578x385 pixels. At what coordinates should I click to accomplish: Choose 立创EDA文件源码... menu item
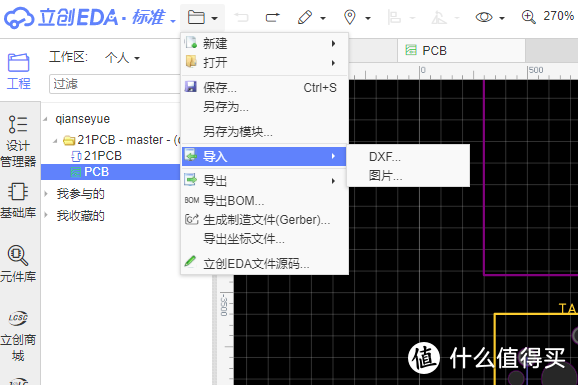tap(264, 263)
